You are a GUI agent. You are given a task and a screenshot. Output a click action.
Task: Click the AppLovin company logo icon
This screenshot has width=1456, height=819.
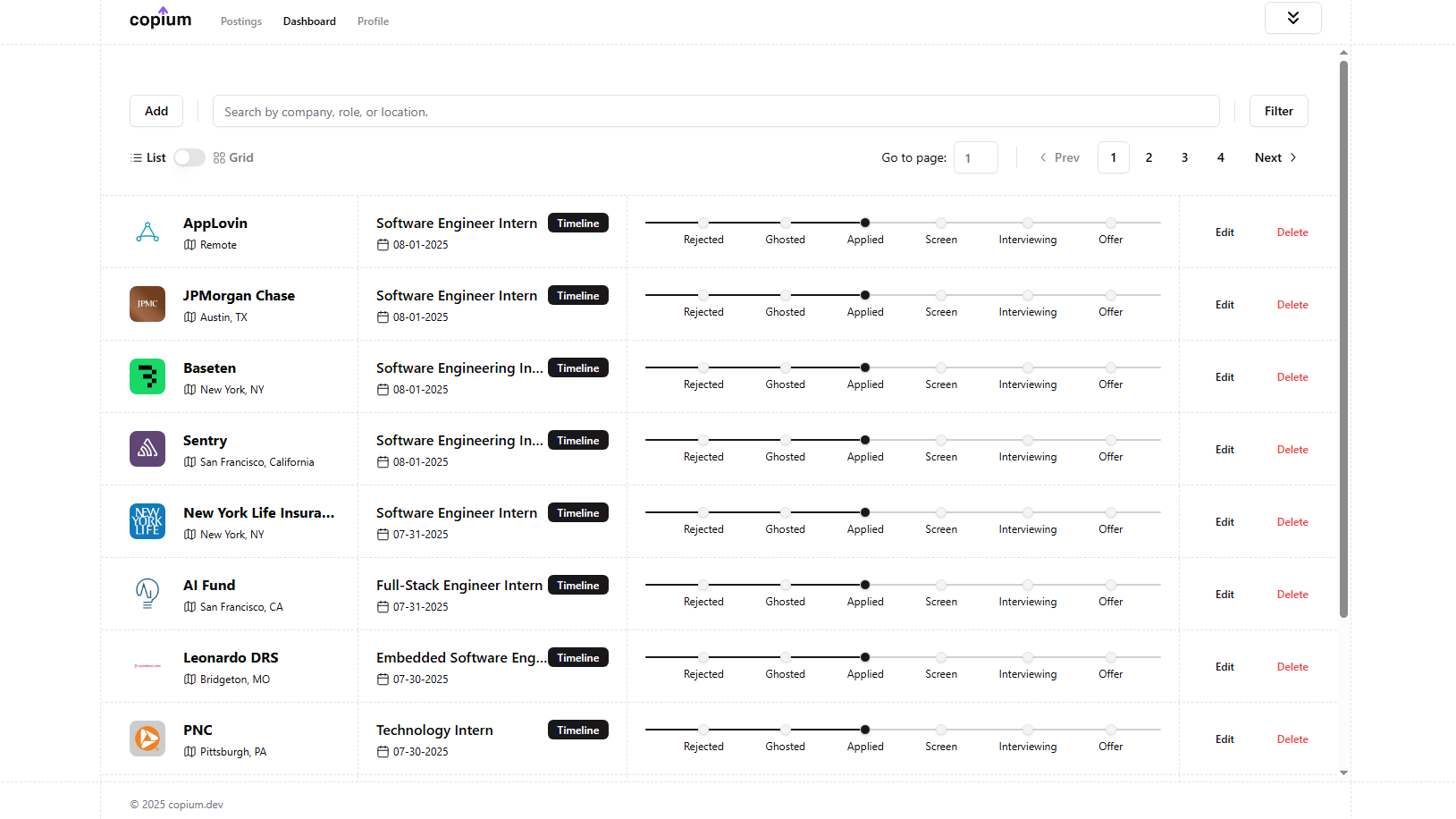click(147, 232)
